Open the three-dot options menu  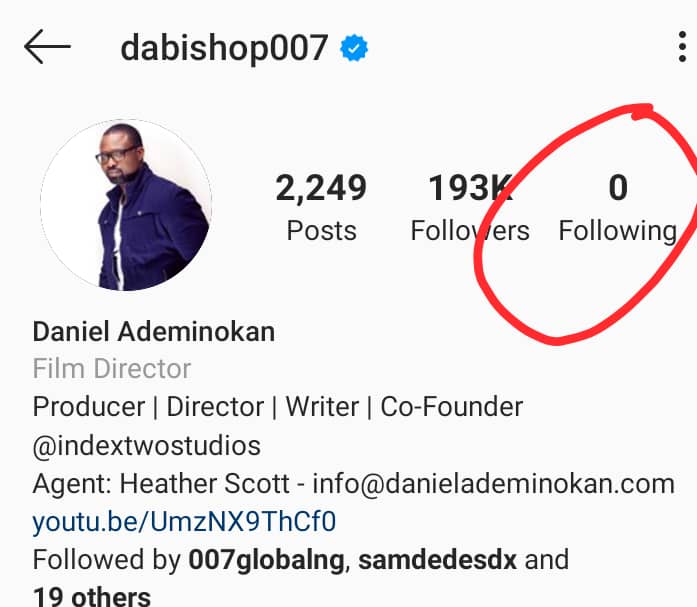pyautogui.click(x=682, y=47)
